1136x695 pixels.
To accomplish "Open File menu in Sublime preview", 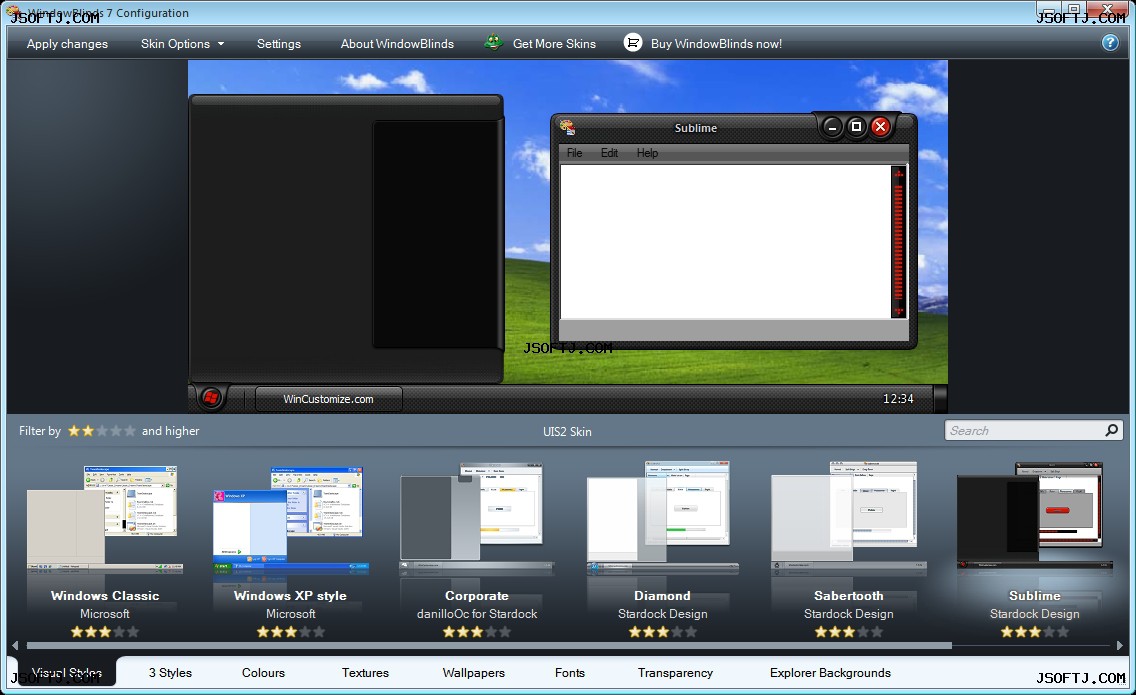I will (x=575, y=153).
